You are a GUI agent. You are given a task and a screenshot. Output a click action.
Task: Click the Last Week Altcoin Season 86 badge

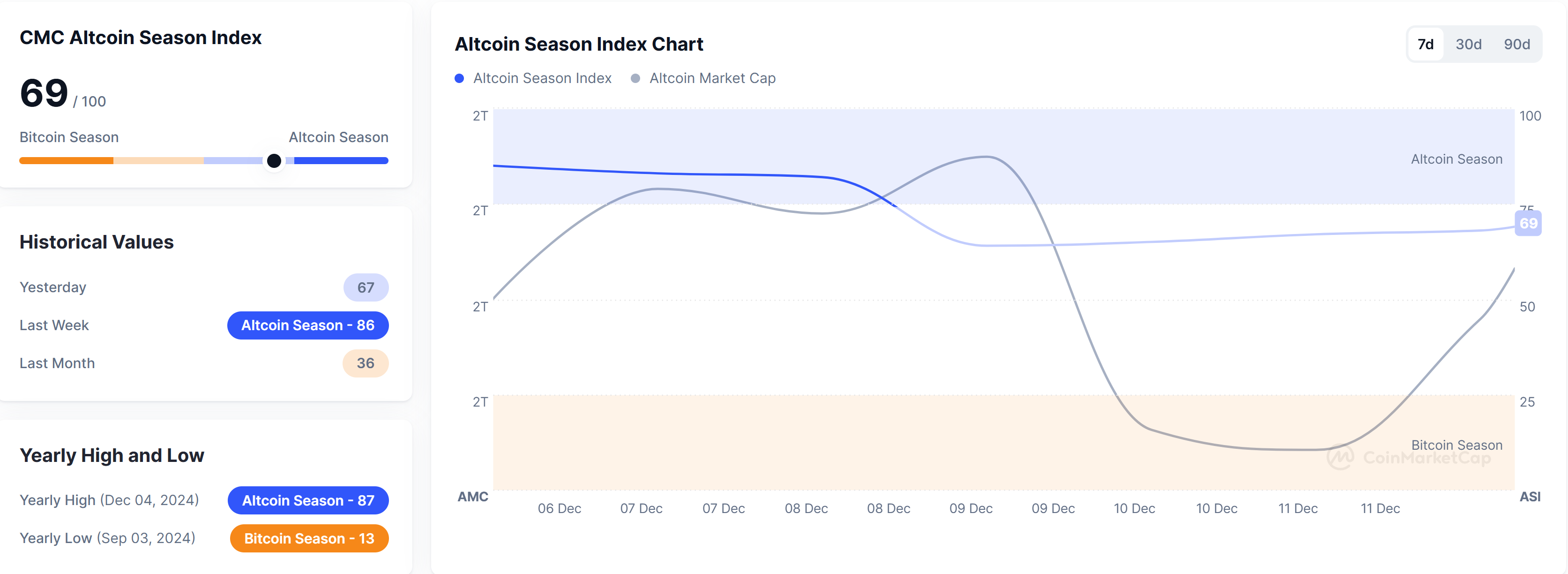coord(307,325)
